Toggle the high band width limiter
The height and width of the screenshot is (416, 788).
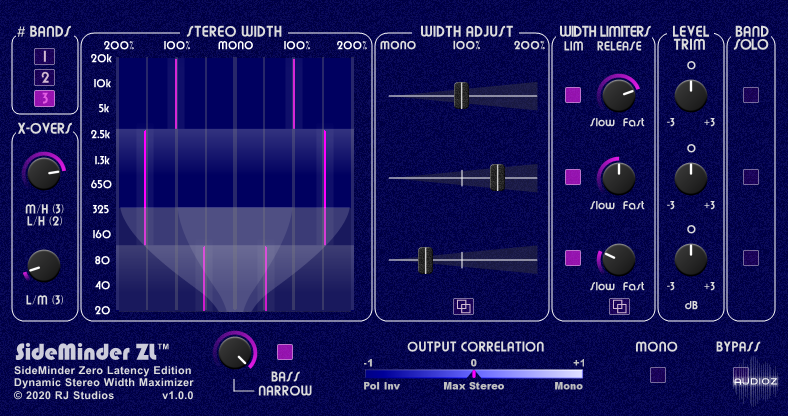[573, 95]
